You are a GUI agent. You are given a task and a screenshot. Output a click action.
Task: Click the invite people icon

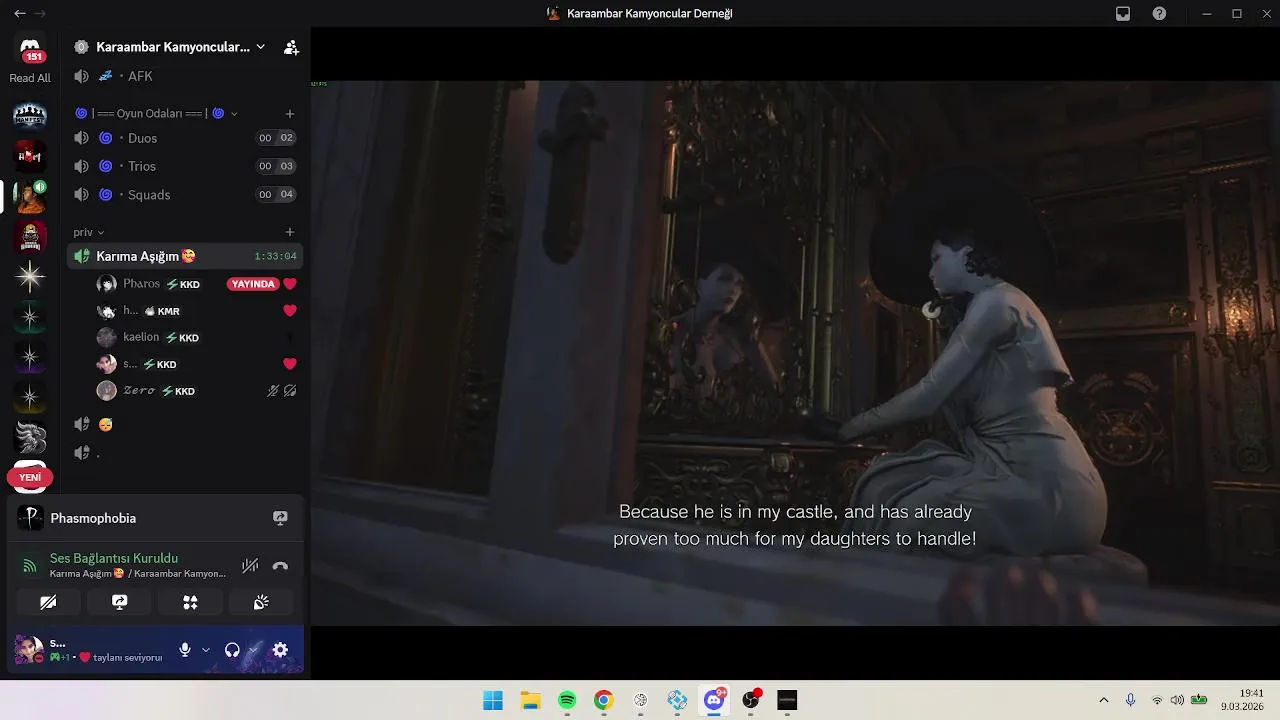click(x=291, y=47)
